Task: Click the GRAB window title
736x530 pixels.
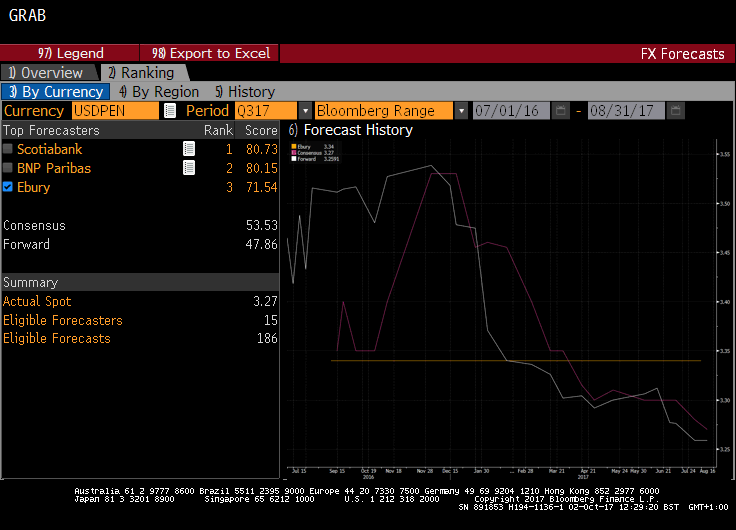Action: pyautogui.click(x=27, y=15)
